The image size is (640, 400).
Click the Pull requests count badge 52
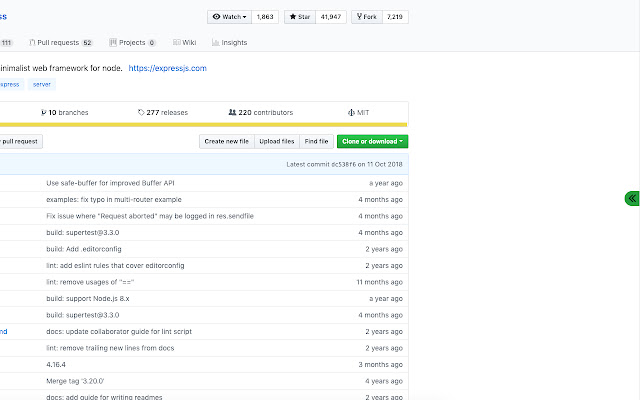87,42
